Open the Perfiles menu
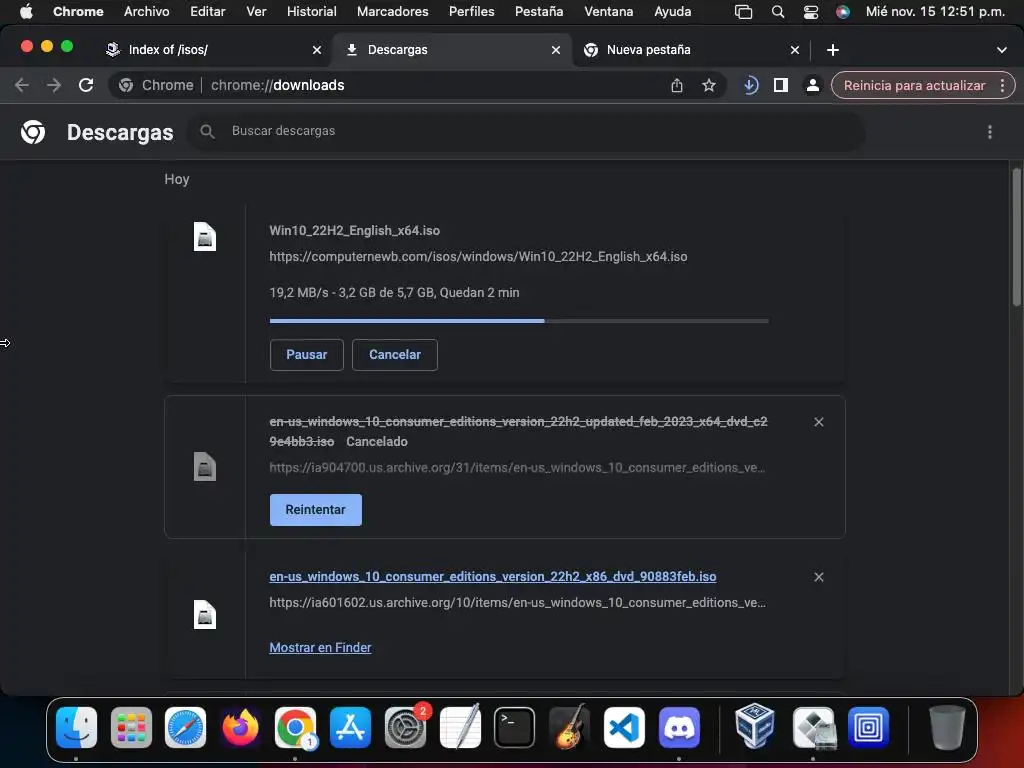This screenshot has height=768, width=1024. [x=472, y=11]
